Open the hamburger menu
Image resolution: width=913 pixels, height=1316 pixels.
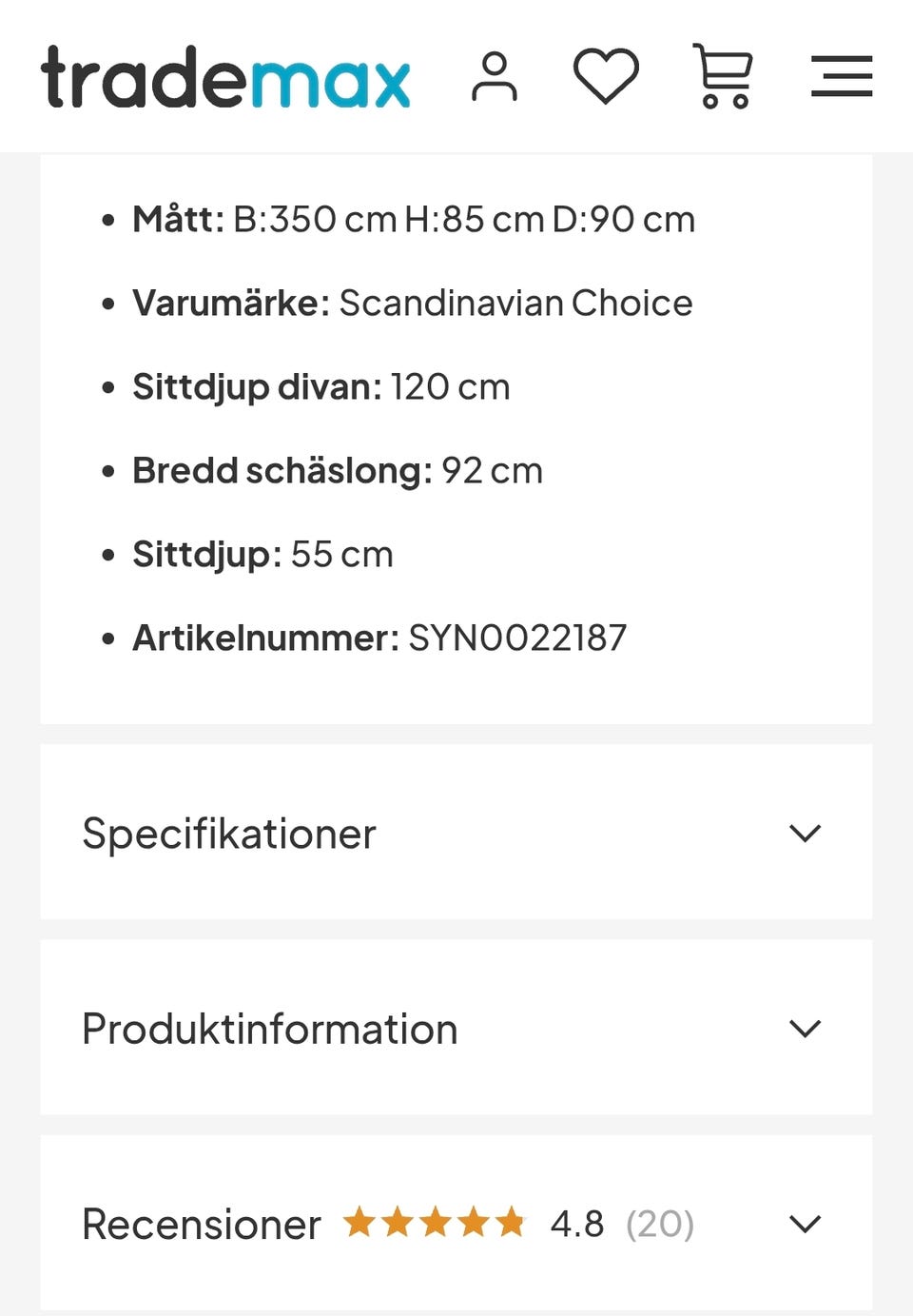click(842, 76)
